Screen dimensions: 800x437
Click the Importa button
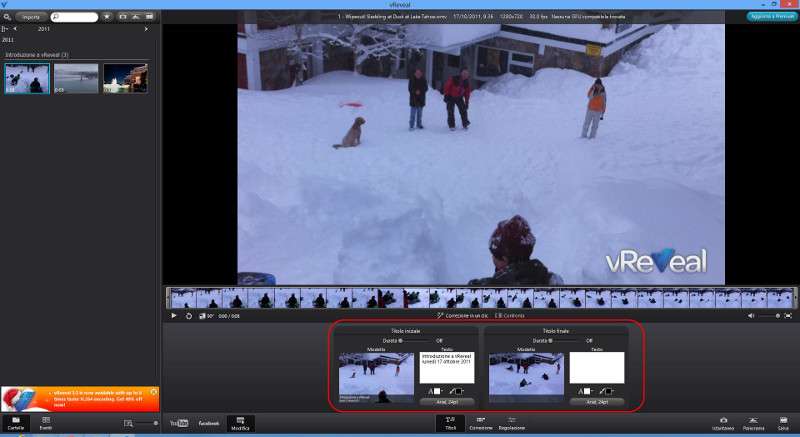pos(32,17)
